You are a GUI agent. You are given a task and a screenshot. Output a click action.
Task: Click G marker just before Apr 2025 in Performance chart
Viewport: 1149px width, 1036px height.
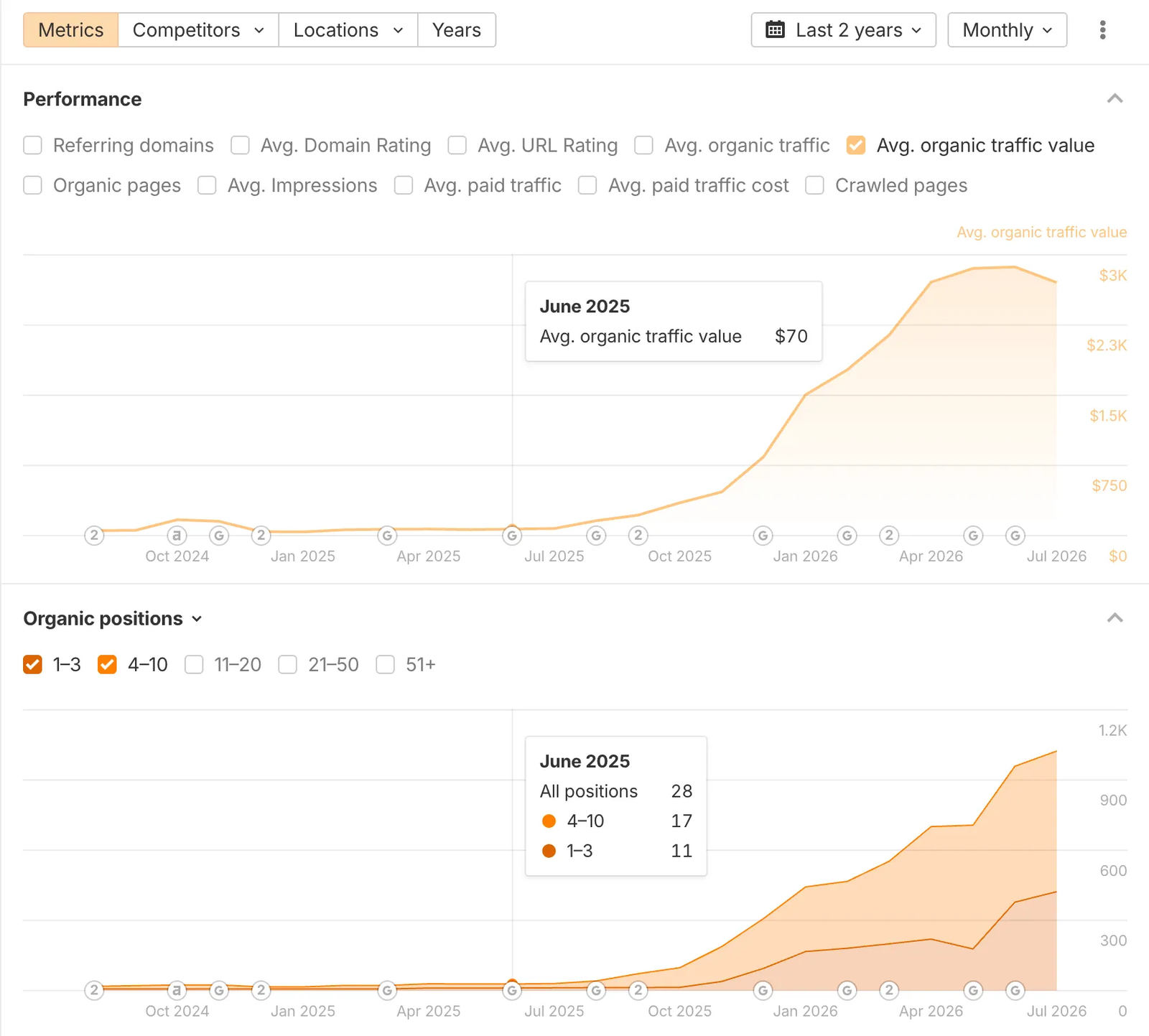(387, 536)
